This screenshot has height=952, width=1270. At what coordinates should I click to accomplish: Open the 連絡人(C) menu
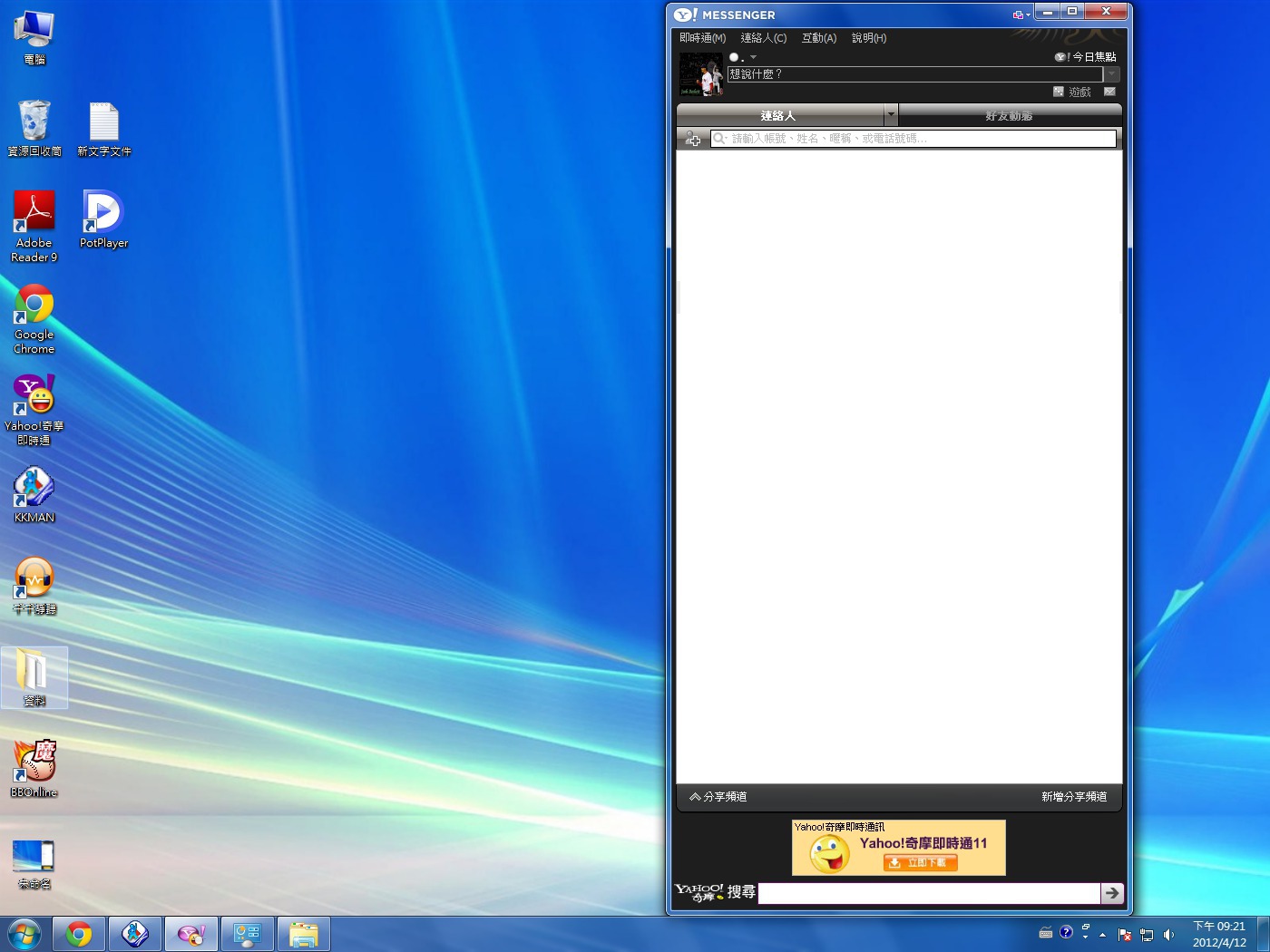tap(763, 38)
